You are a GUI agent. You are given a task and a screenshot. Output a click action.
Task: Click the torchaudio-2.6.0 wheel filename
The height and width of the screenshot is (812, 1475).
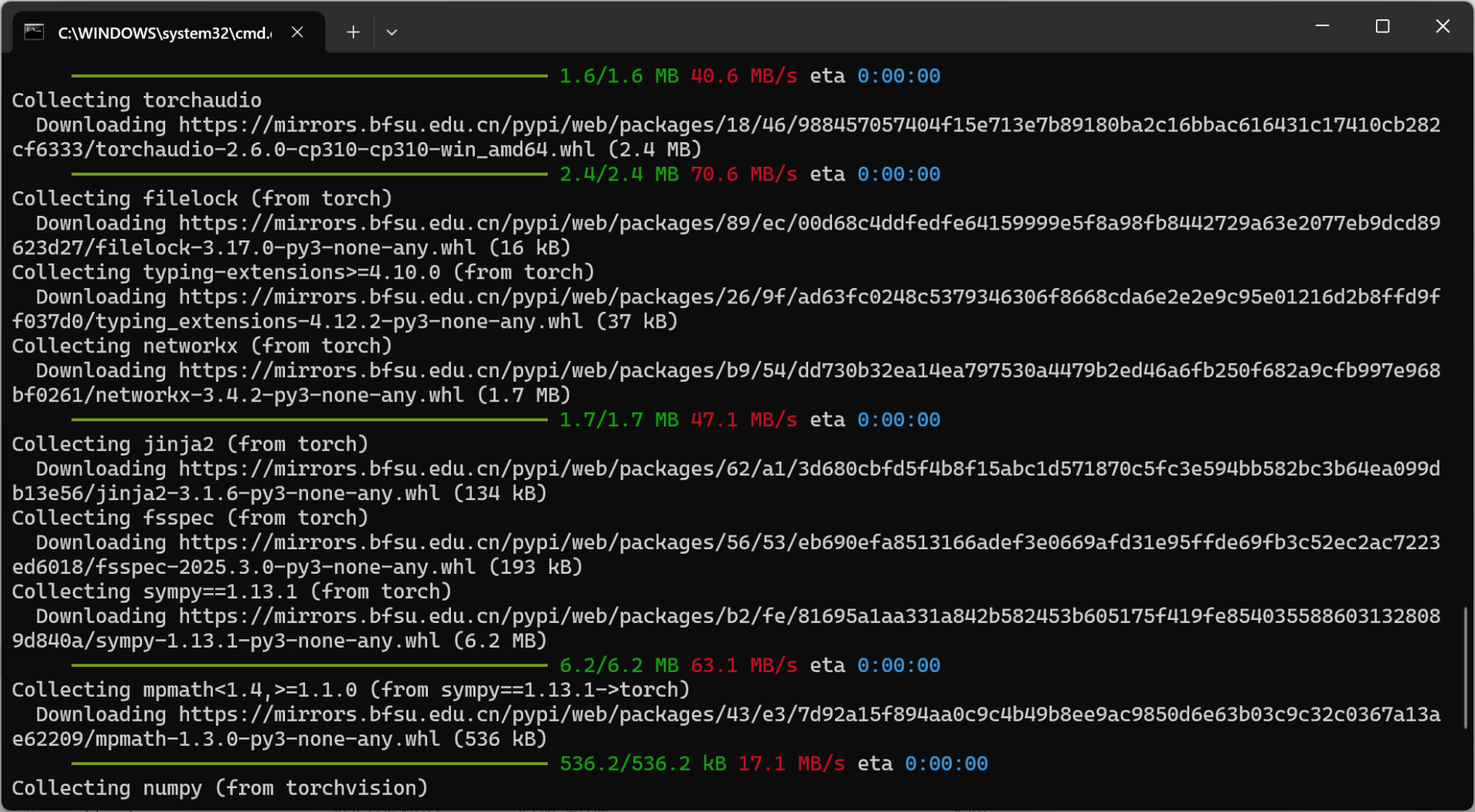click(x=345, y=150)
